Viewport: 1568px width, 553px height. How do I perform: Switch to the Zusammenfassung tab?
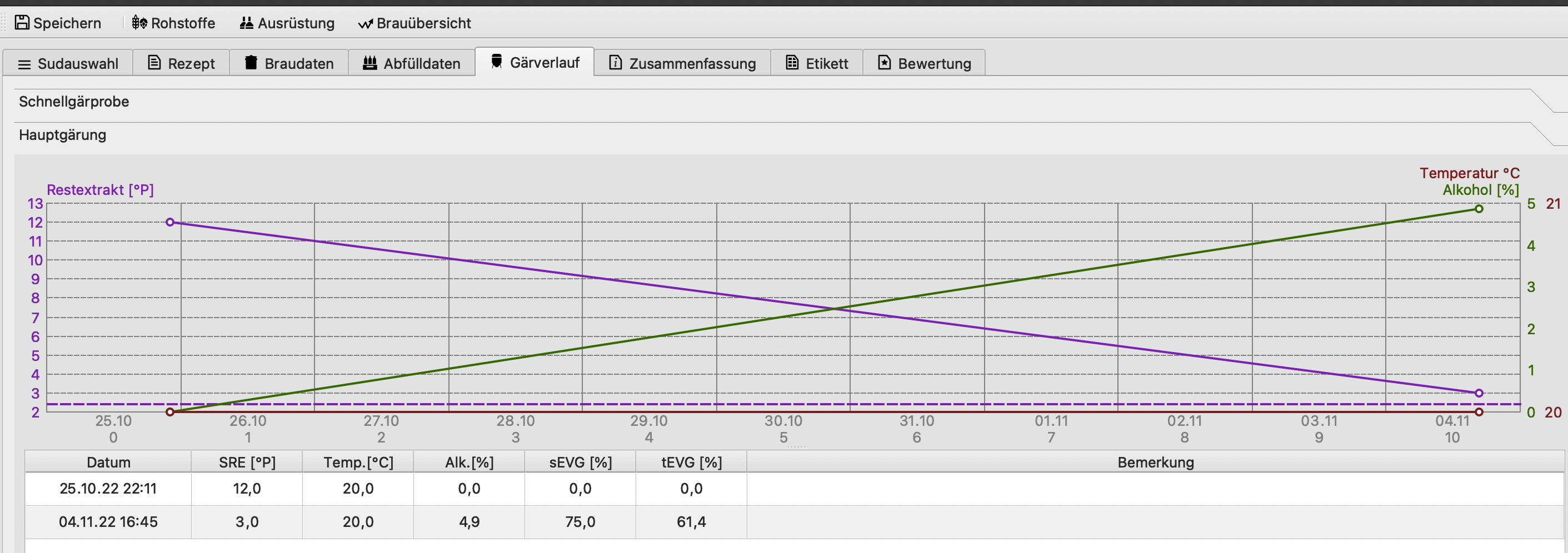point(682,63)
